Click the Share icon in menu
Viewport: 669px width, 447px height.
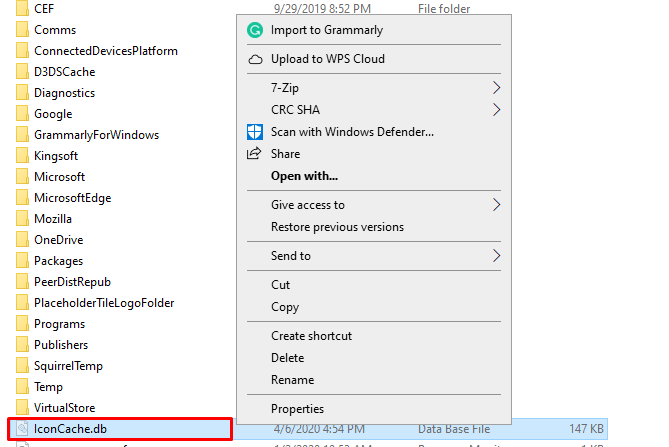253,154
